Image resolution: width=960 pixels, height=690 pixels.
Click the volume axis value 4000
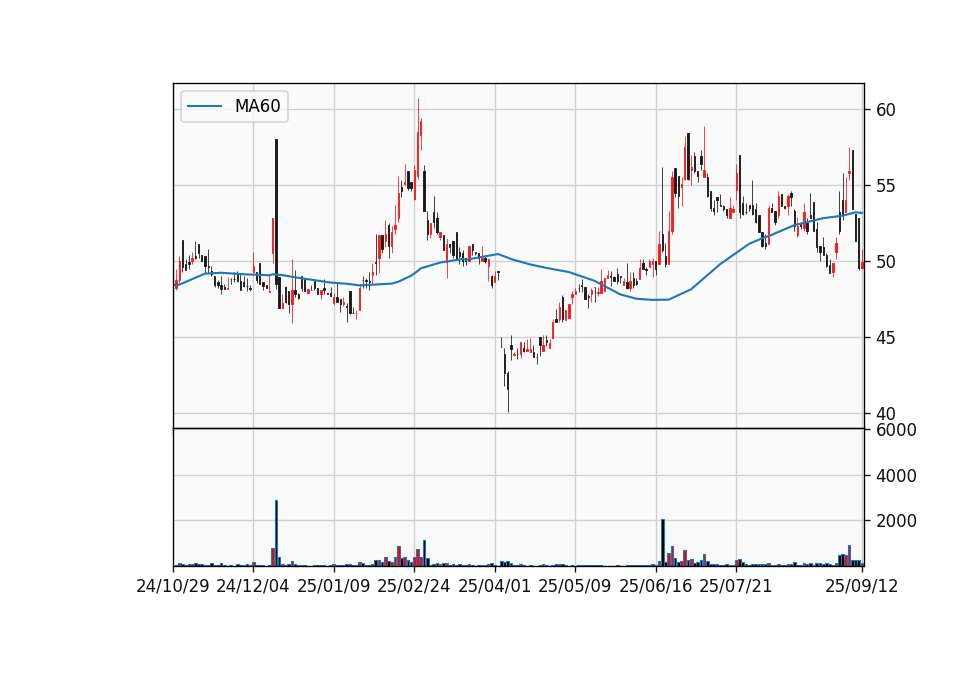tap(896, 476)
